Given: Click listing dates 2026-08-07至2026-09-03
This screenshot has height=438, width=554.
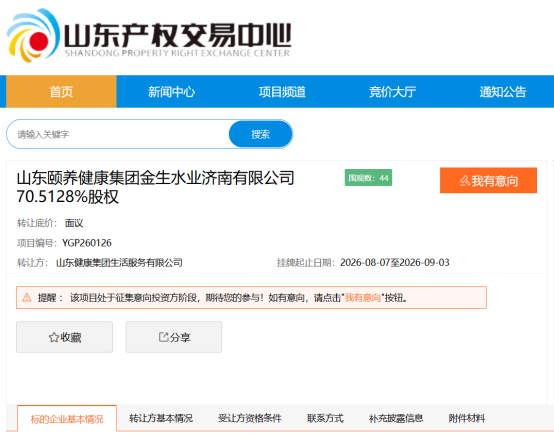Looking at the screenshot, I should [395, 262].
